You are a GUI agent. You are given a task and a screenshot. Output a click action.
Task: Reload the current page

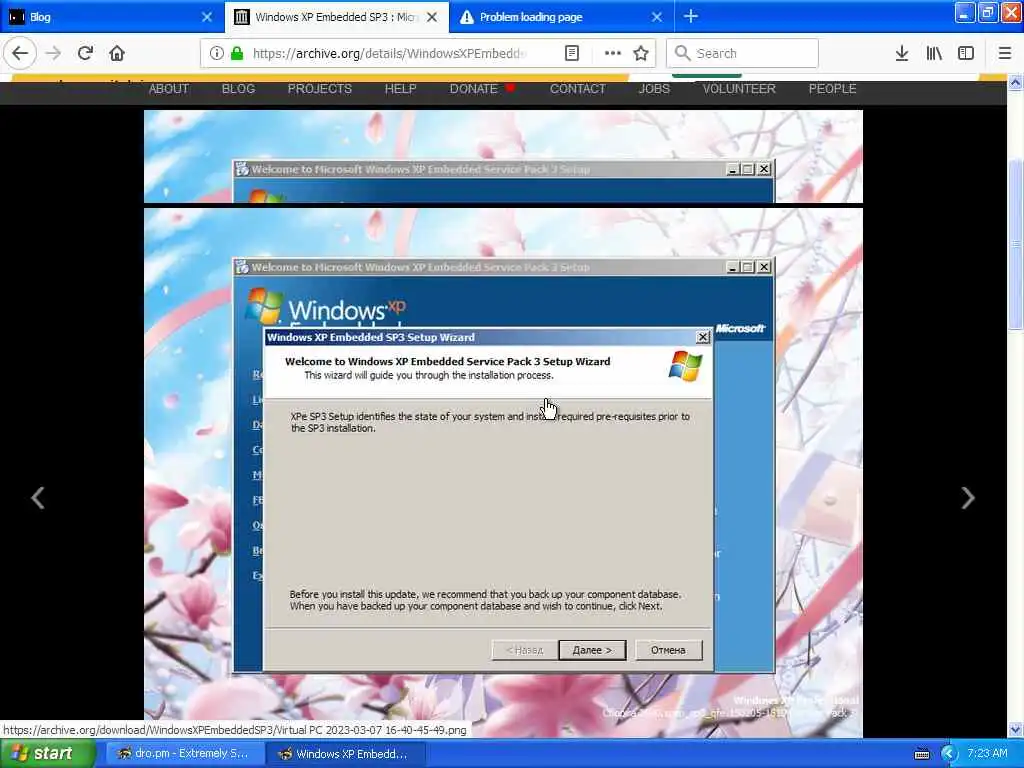point(85,54)
